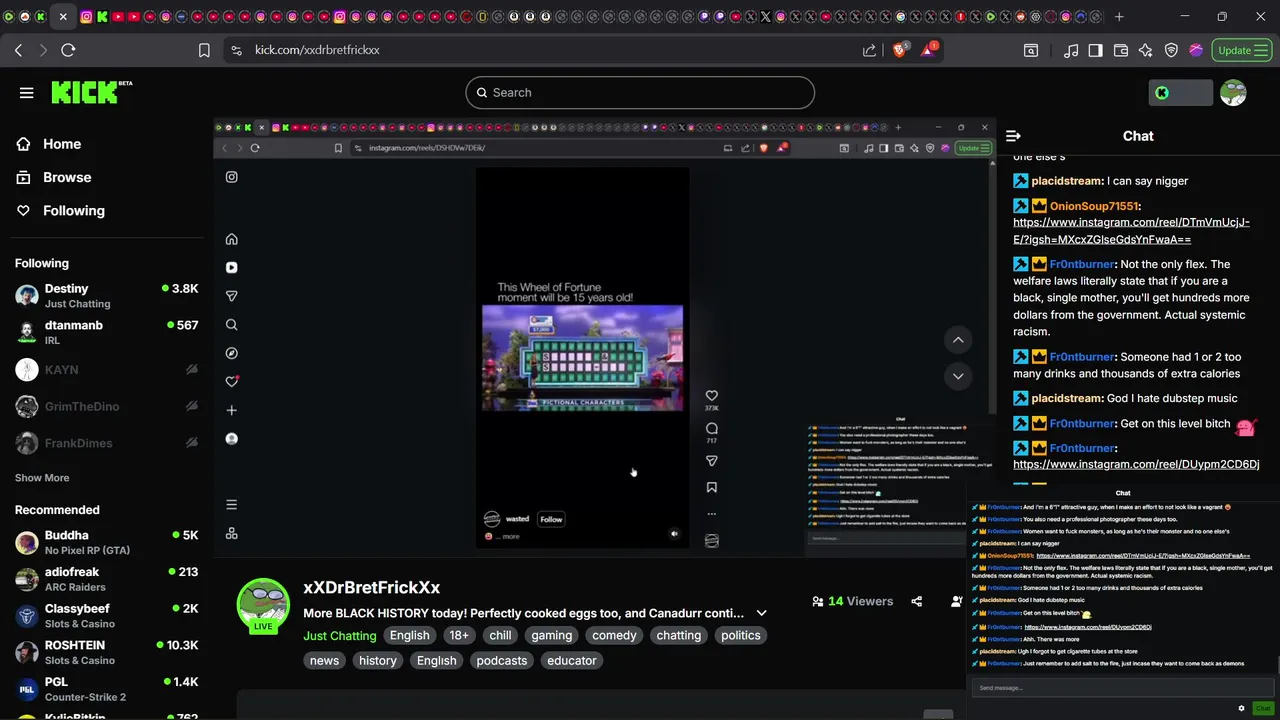Click the Kick search box
Screen dimensions: 1280x720
click(640, 93)
